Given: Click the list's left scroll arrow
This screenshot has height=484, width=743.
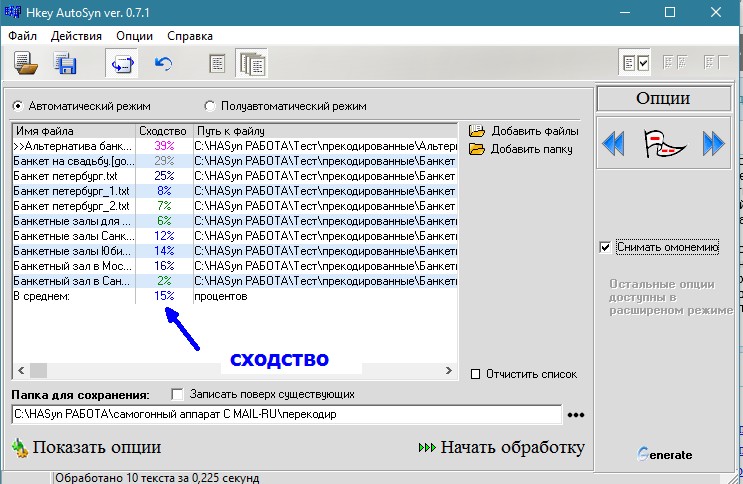Looking at the screenshot, I should pos(21,370).
